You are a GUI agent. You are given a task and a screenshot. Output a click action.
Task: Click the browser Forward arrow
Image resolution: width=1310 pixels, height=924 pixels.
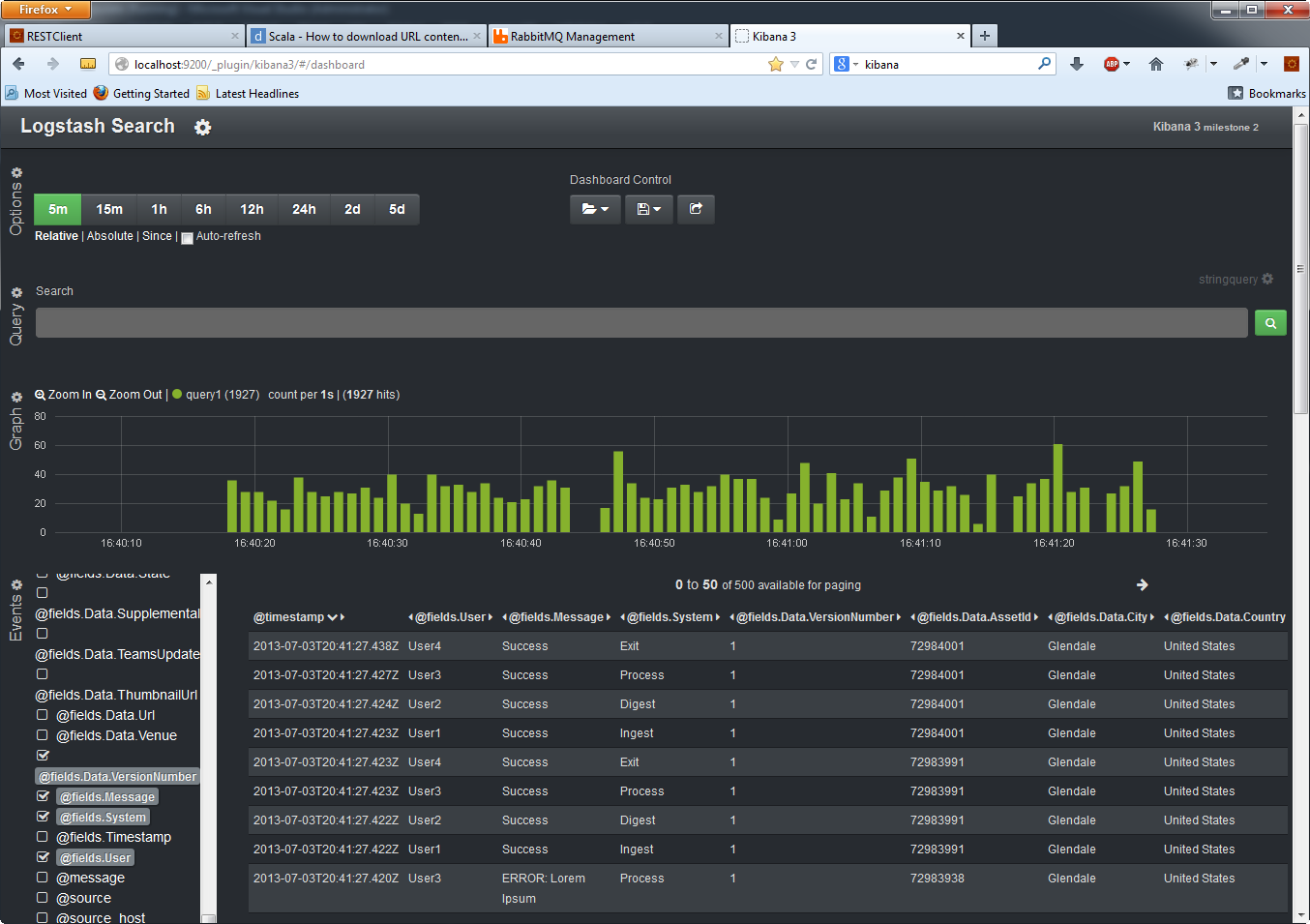click(53, 64)
